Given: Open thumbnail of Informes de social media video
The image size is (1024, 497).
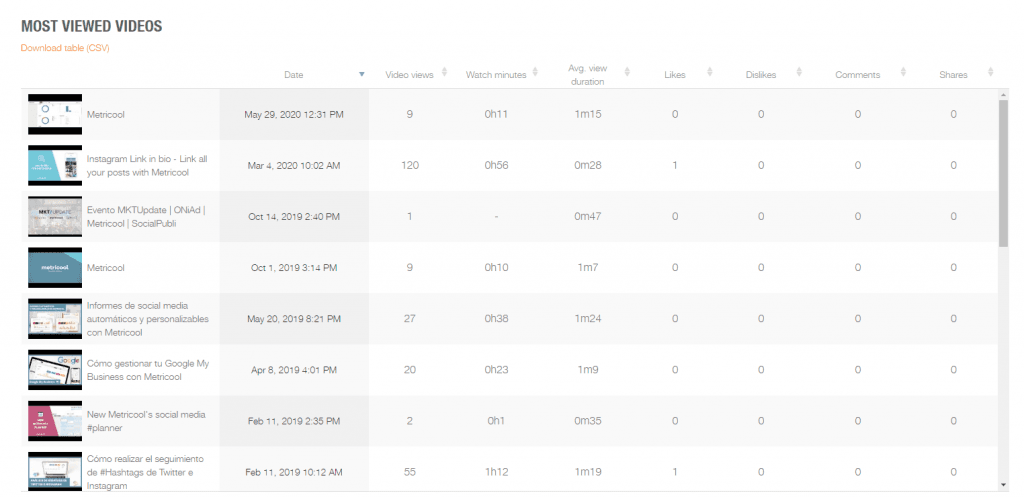Looking at the screenshot, I should [x=55, y=319].
